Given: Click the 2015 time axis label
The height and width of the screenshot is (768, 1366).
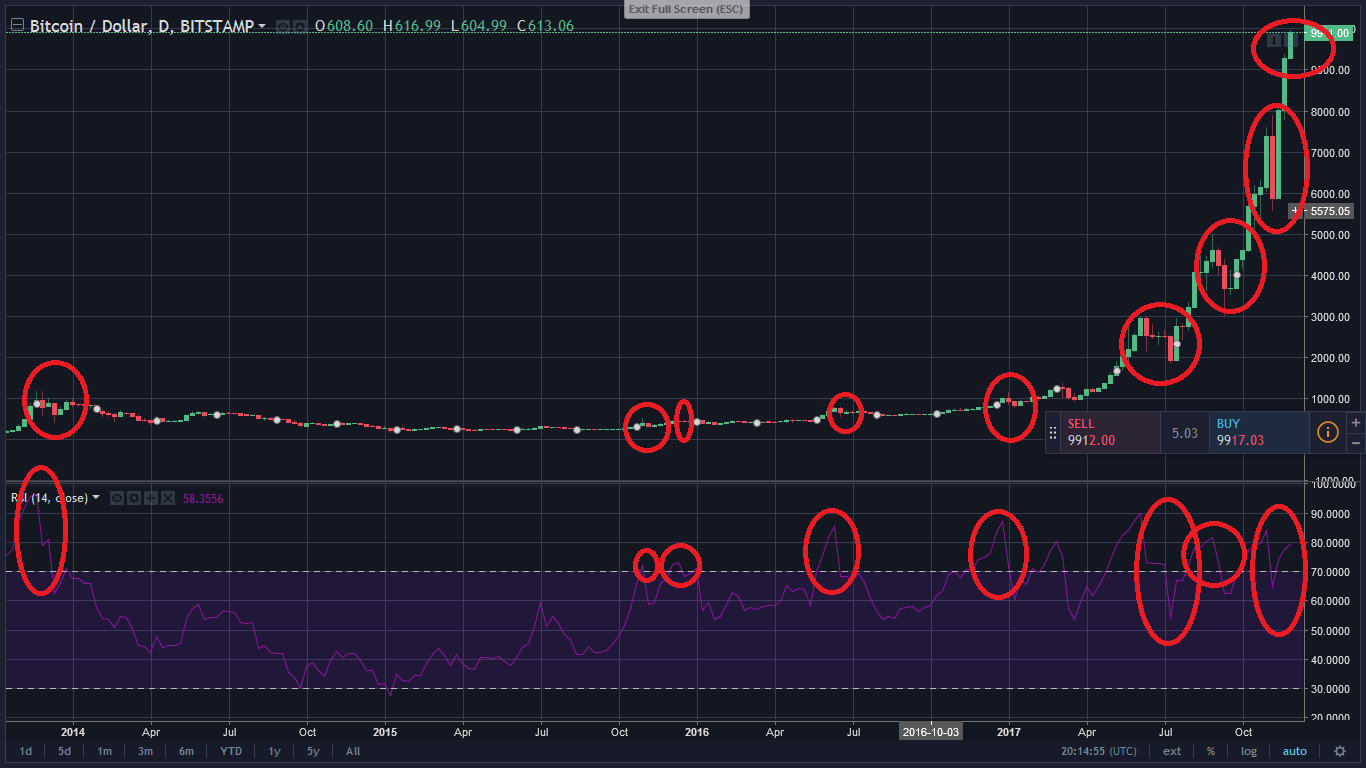Looking at the screenshot, I should (385, 731).
